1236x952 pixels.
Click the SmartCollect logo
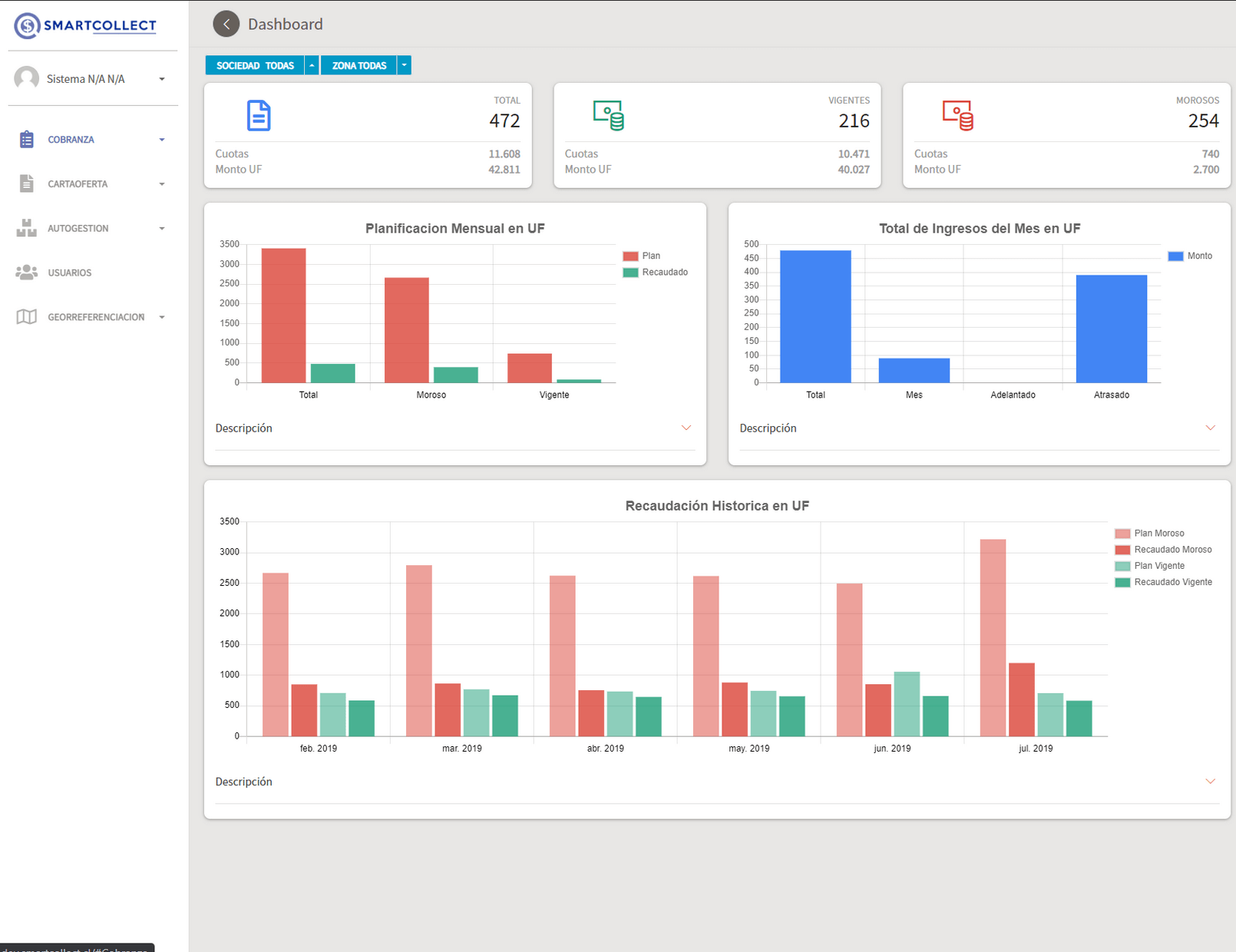coord(85,25)
